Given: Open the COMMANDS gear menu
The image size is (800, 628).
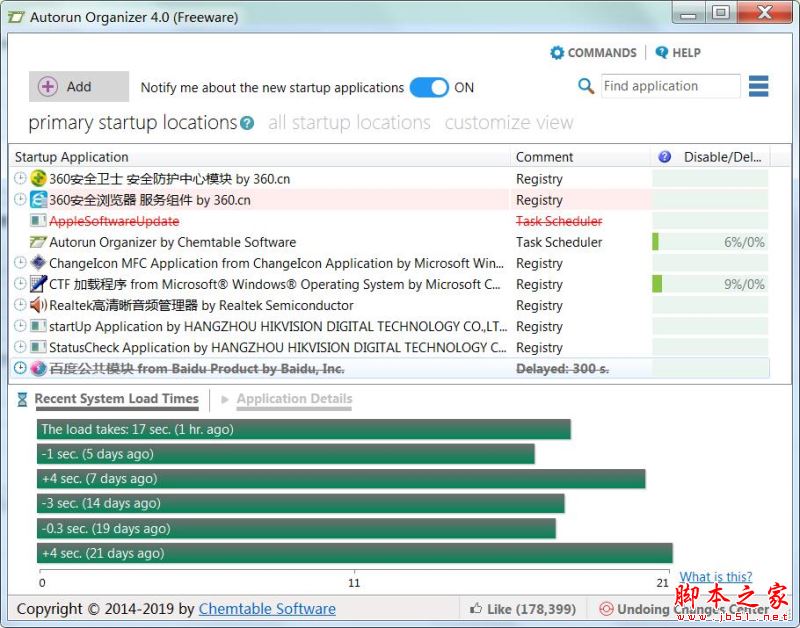Looking at the screenshot, I should (x=593, y=53).
